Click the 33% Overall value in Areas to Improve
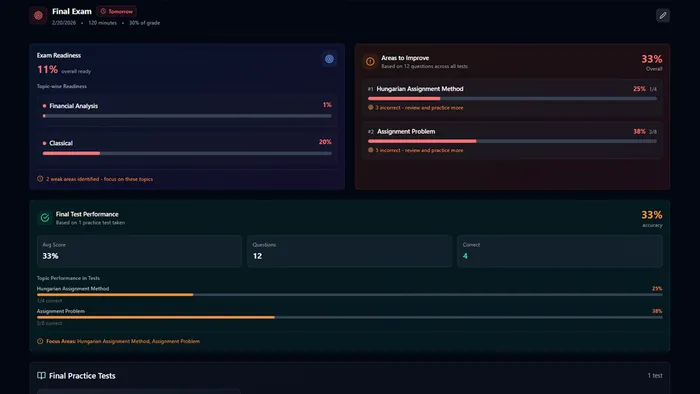The height and width of the screenshot is (394, 700). pyautogui.click(x=652, y=59)
